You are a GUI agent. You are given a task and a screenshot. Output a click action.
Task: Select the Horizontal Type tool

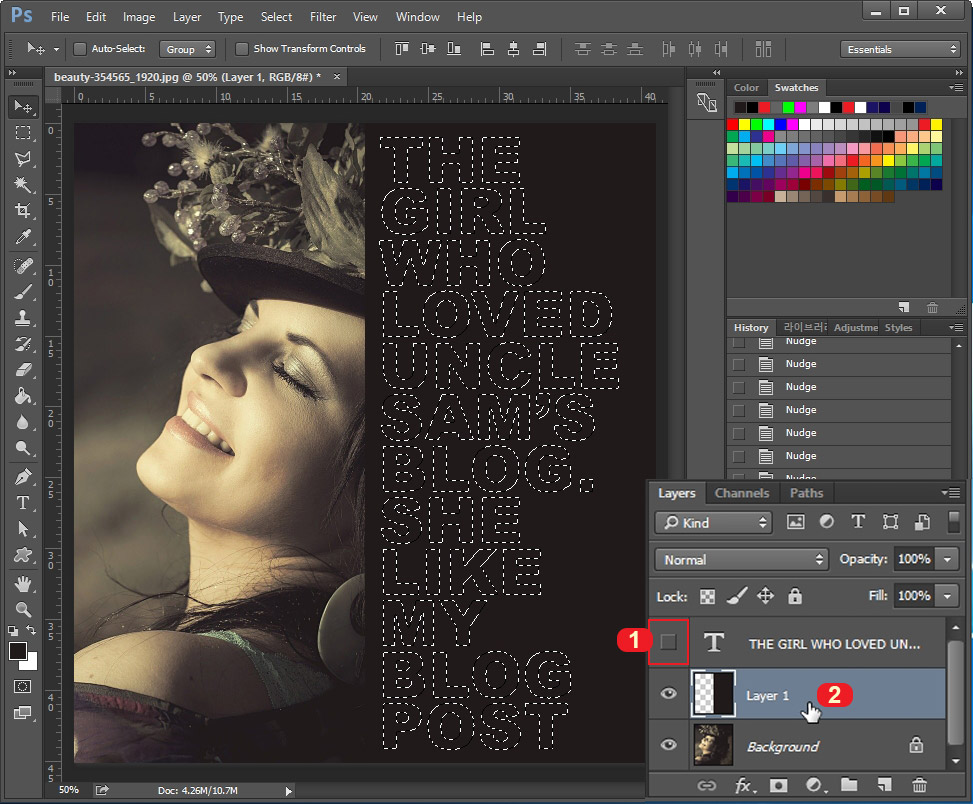click(23, 503)
